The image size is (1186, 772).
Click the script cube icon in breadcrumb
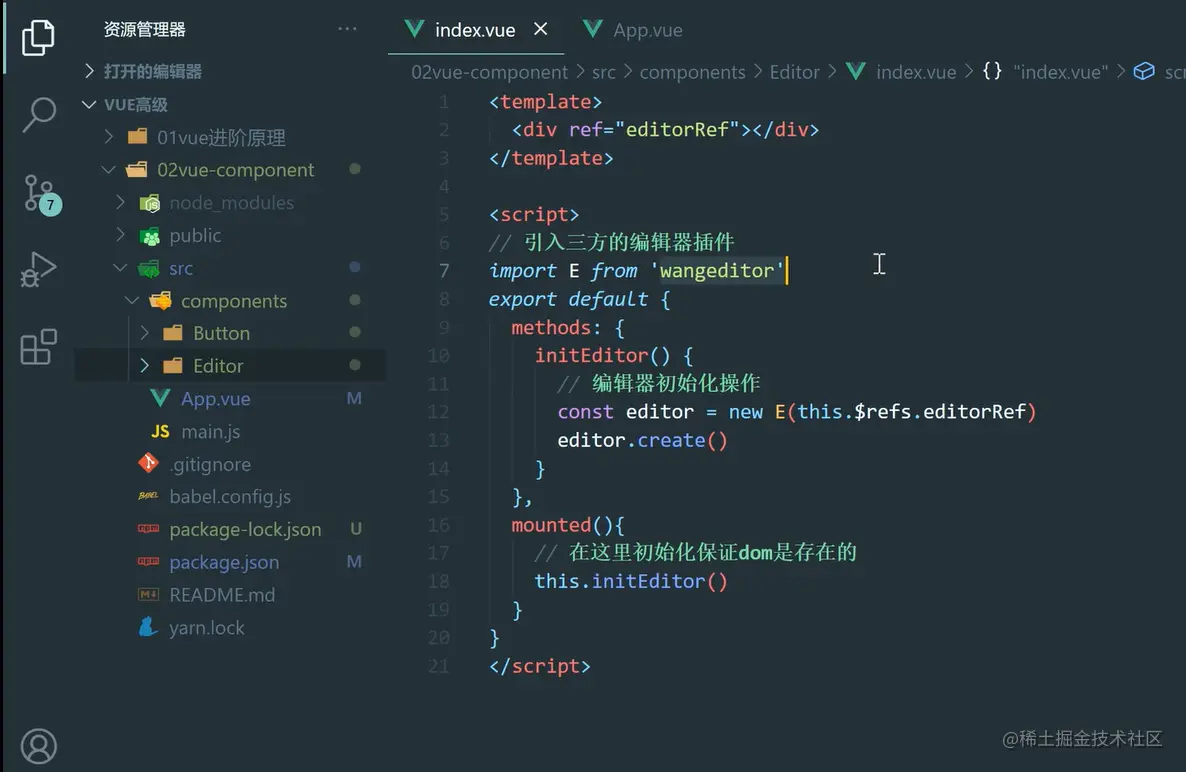(x=1144, y=71)
